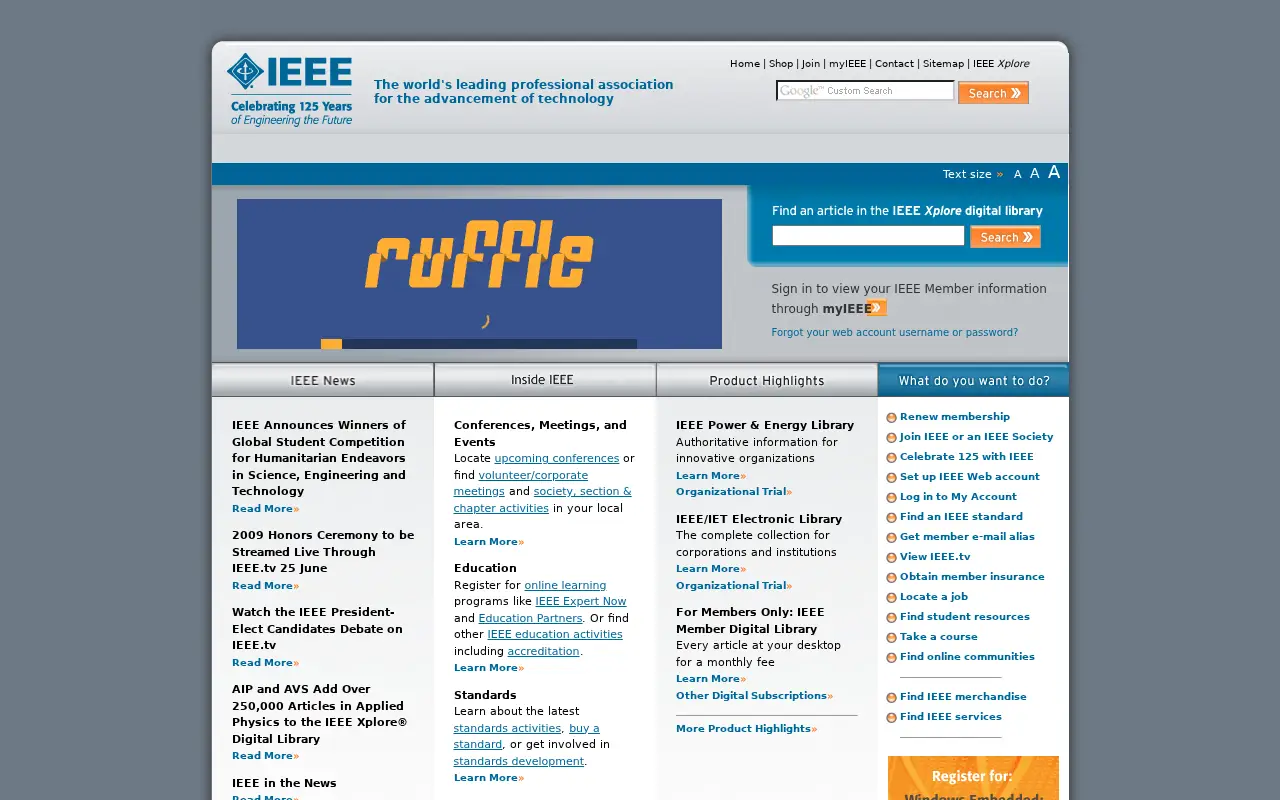Click bullet icon beside Find online communities
Screen dimensions: 1280x800
pos(891,658)
